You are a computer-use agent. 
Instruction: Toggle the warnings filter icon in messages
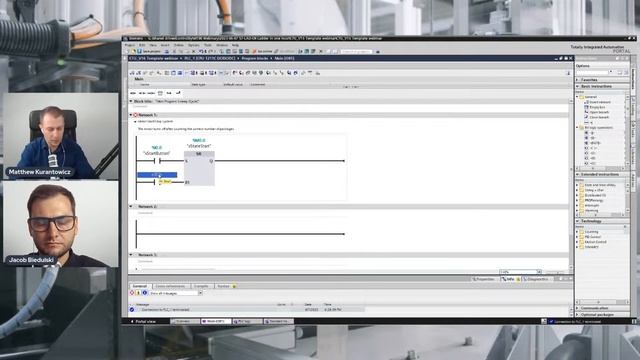pos(138,293)
